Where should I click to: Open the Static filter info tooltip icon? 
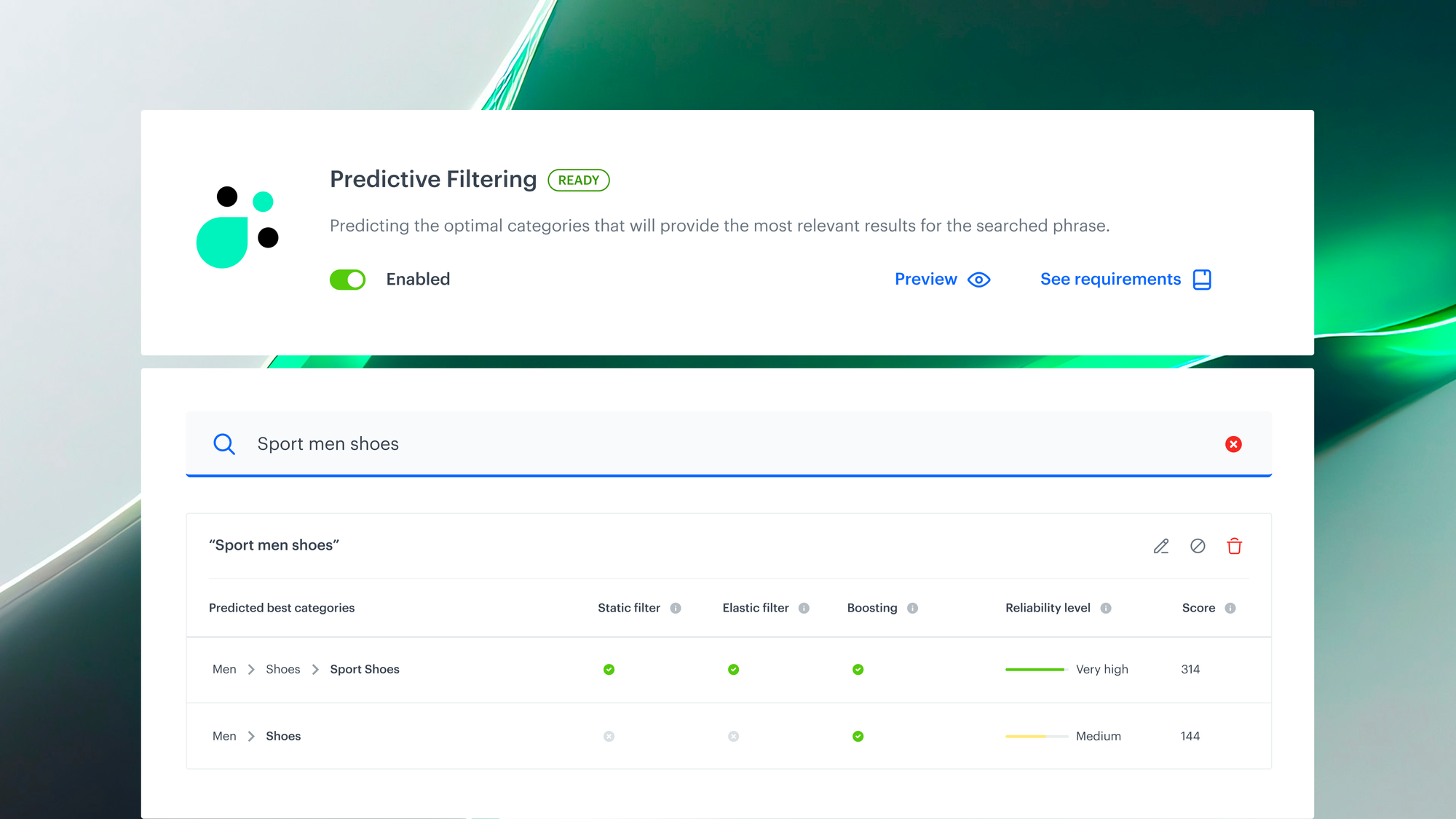676,607
